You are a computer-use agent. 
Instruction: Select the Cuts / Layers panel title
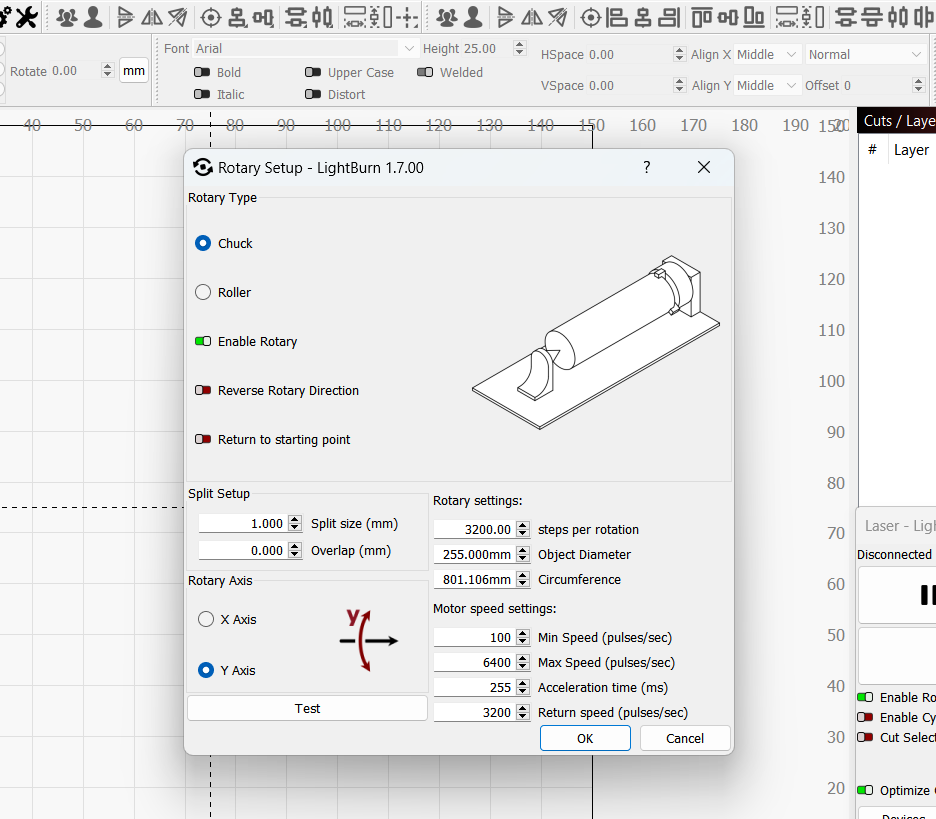click(x=899, y=121)
